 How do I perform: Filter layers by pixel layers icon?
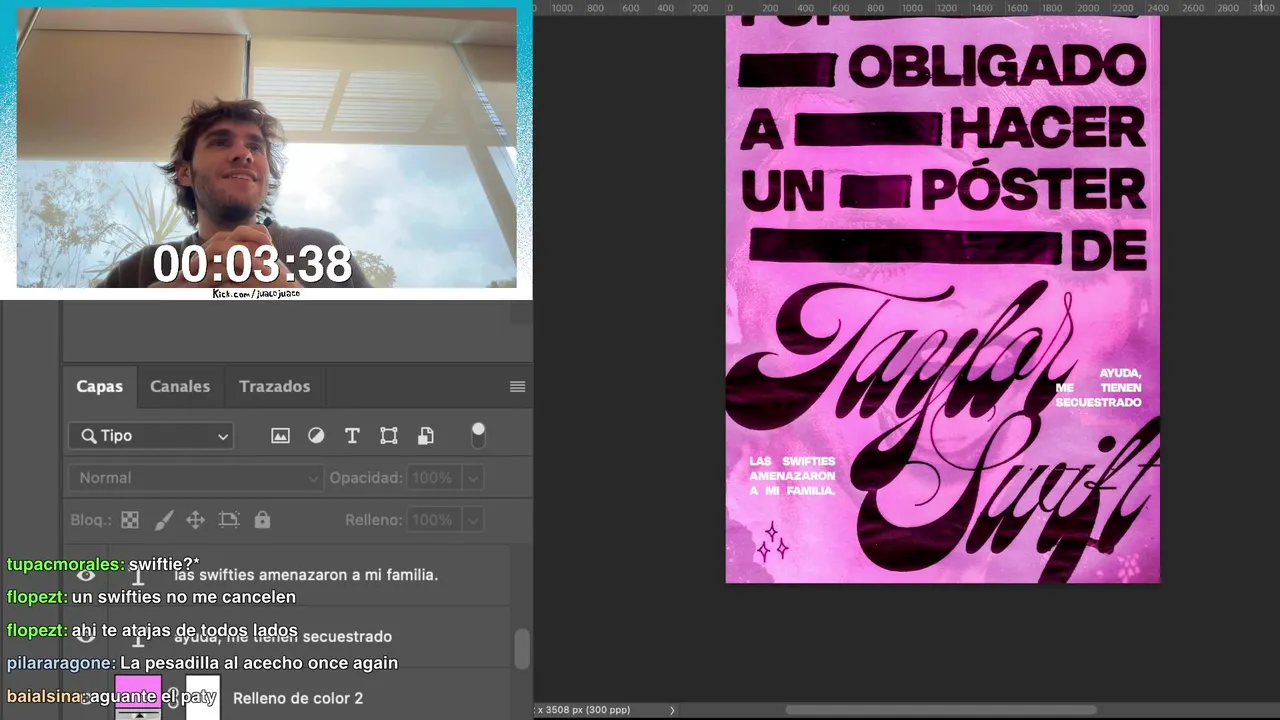click(280, 436)
